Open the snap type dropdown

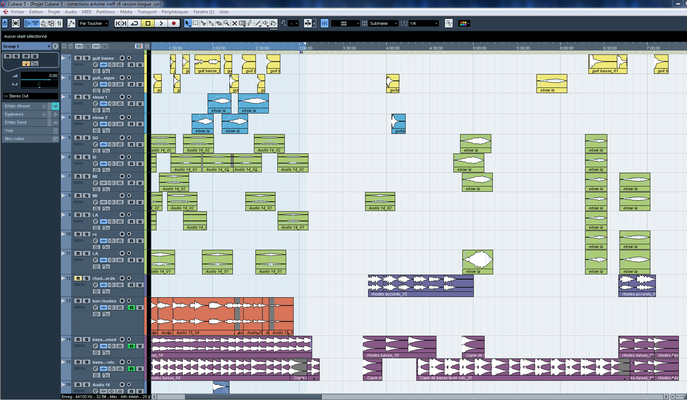[x=345, y=23]
